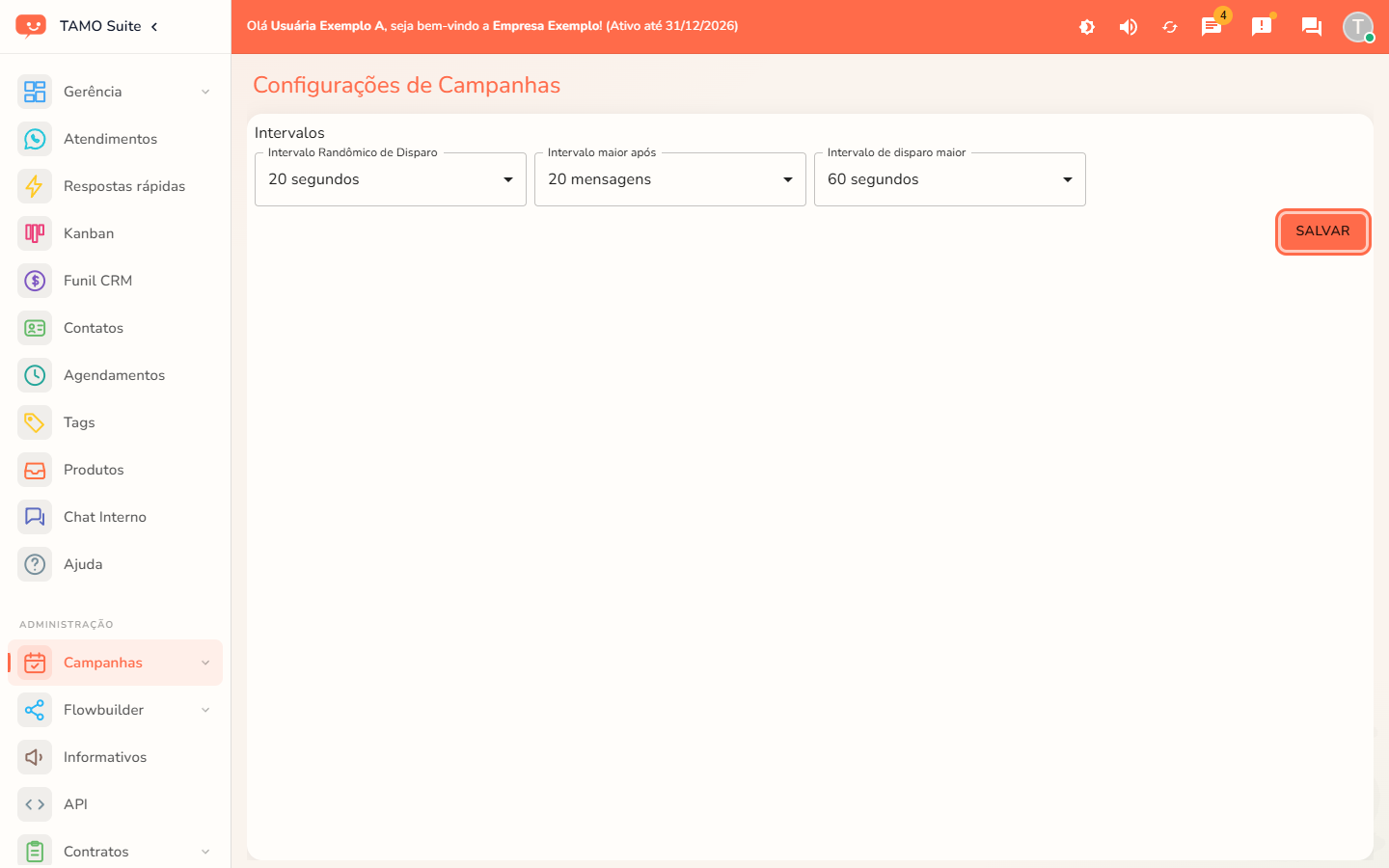Click the Chat Interno icon
This screenshot has height=868, width=1389.
tap(35, 517)
